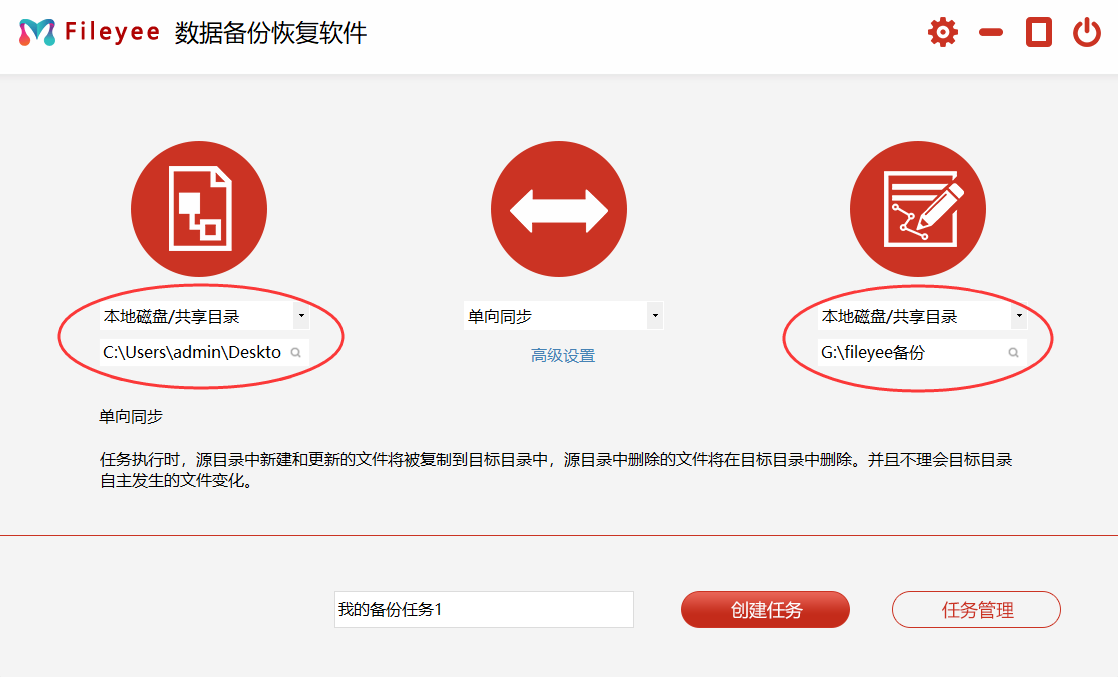Minimize the window with the dash icon
This screenshot has height=677, width=1118.
(x=991, y=33)
